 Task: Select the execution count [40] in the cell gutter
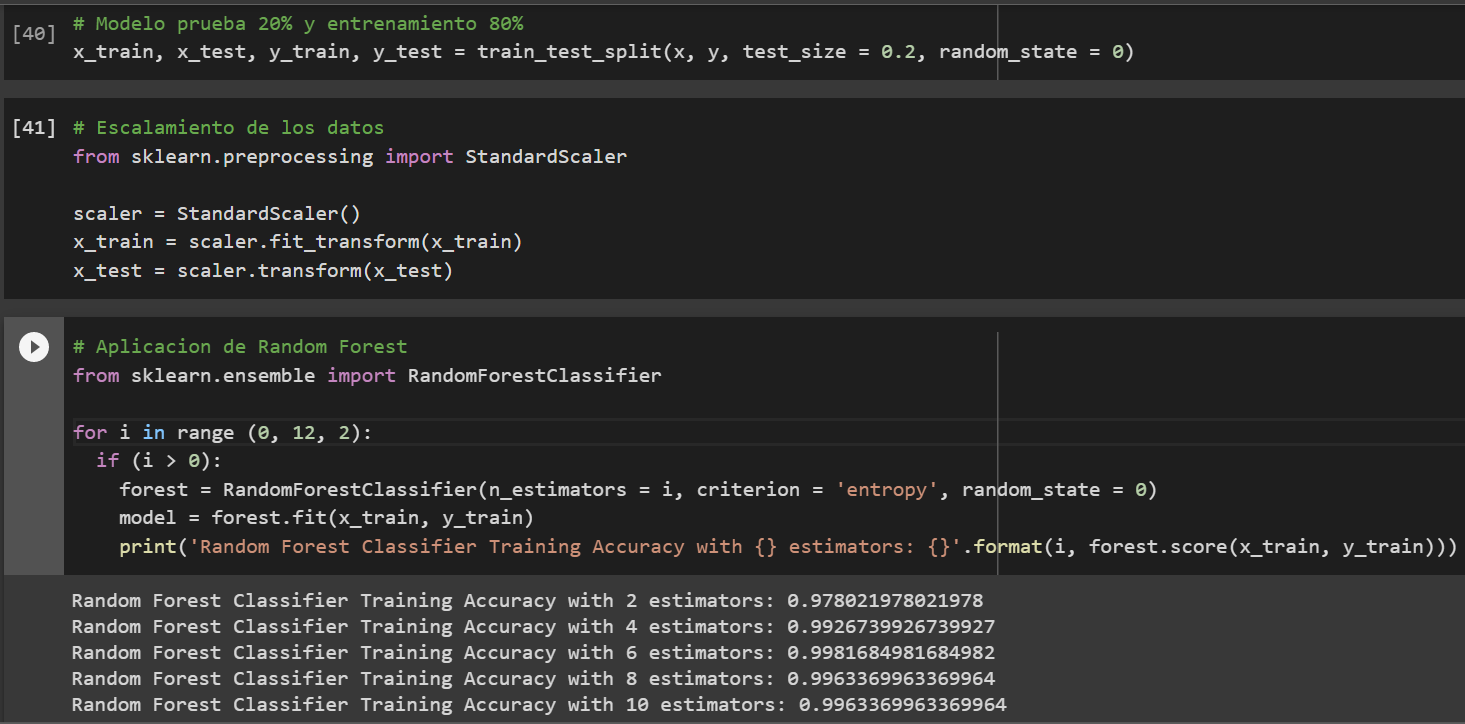click(x=33, y=32)
